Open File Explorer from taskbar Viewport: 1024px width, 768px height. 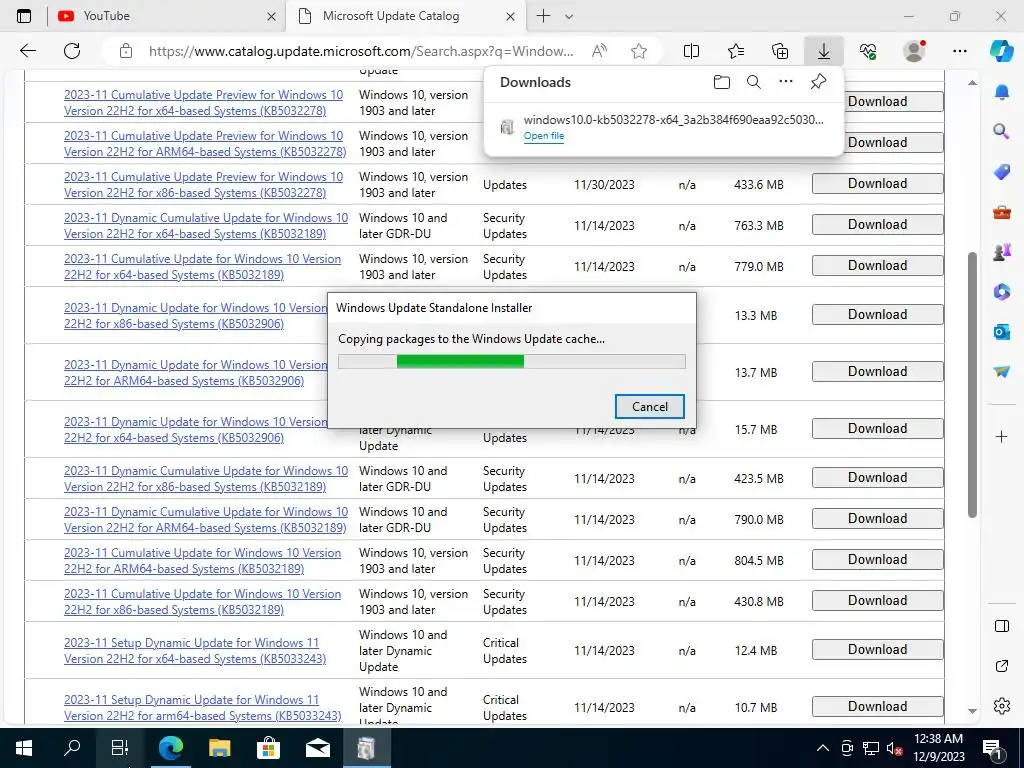(x=219, y=748)
